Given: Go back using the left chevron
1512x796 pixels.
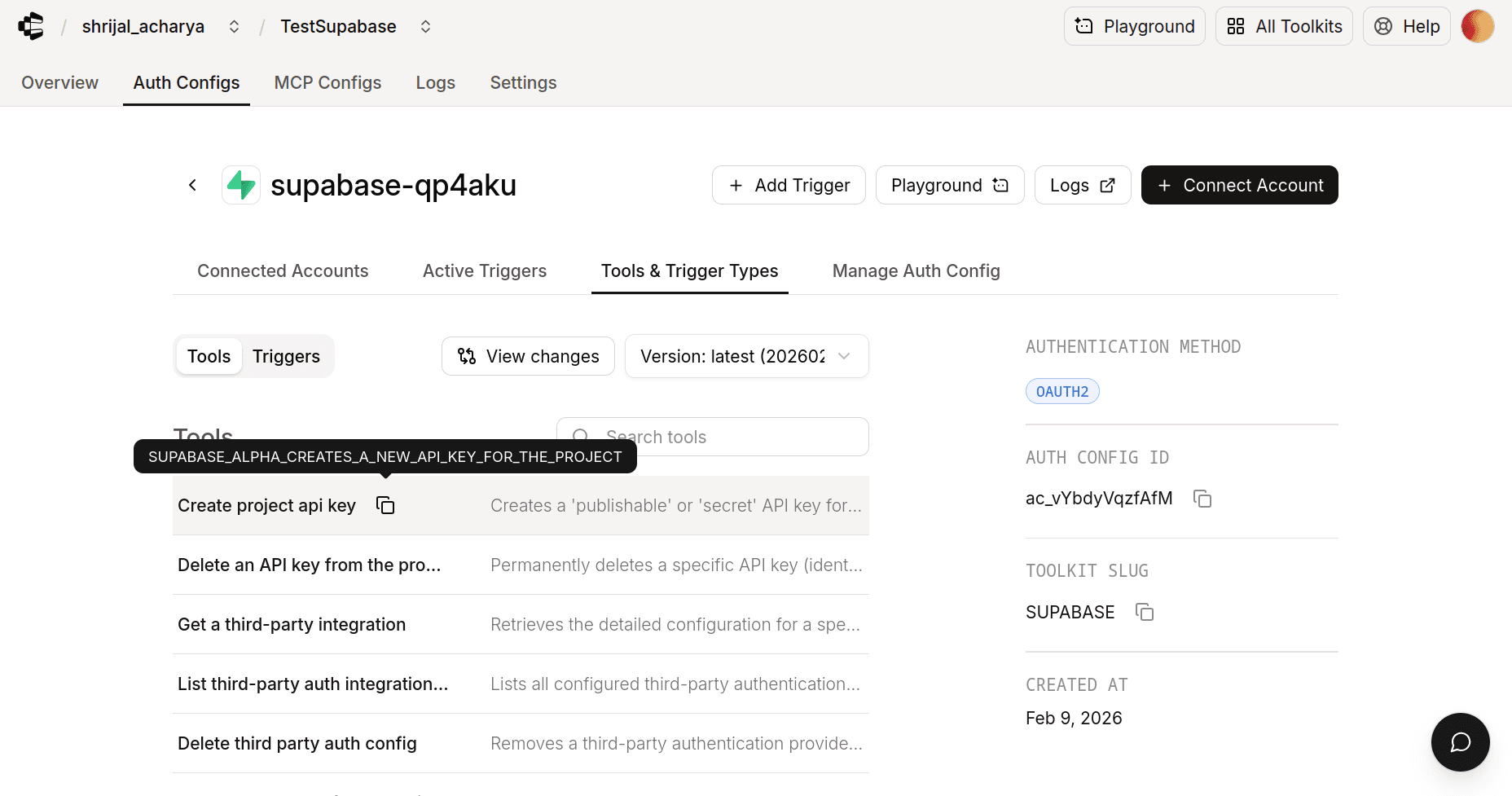Looking at the screenshot, I should 192,185.
